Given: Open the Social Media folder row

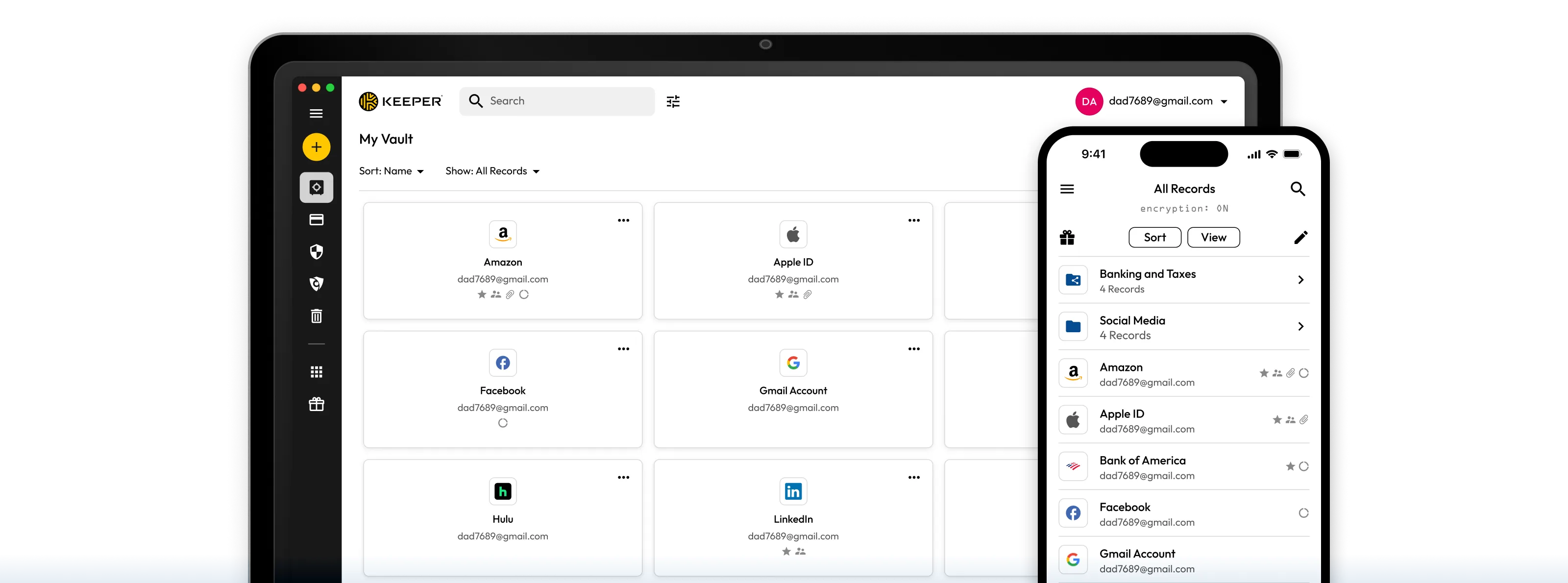Looking at the screenshot, I should (1184, 327).
